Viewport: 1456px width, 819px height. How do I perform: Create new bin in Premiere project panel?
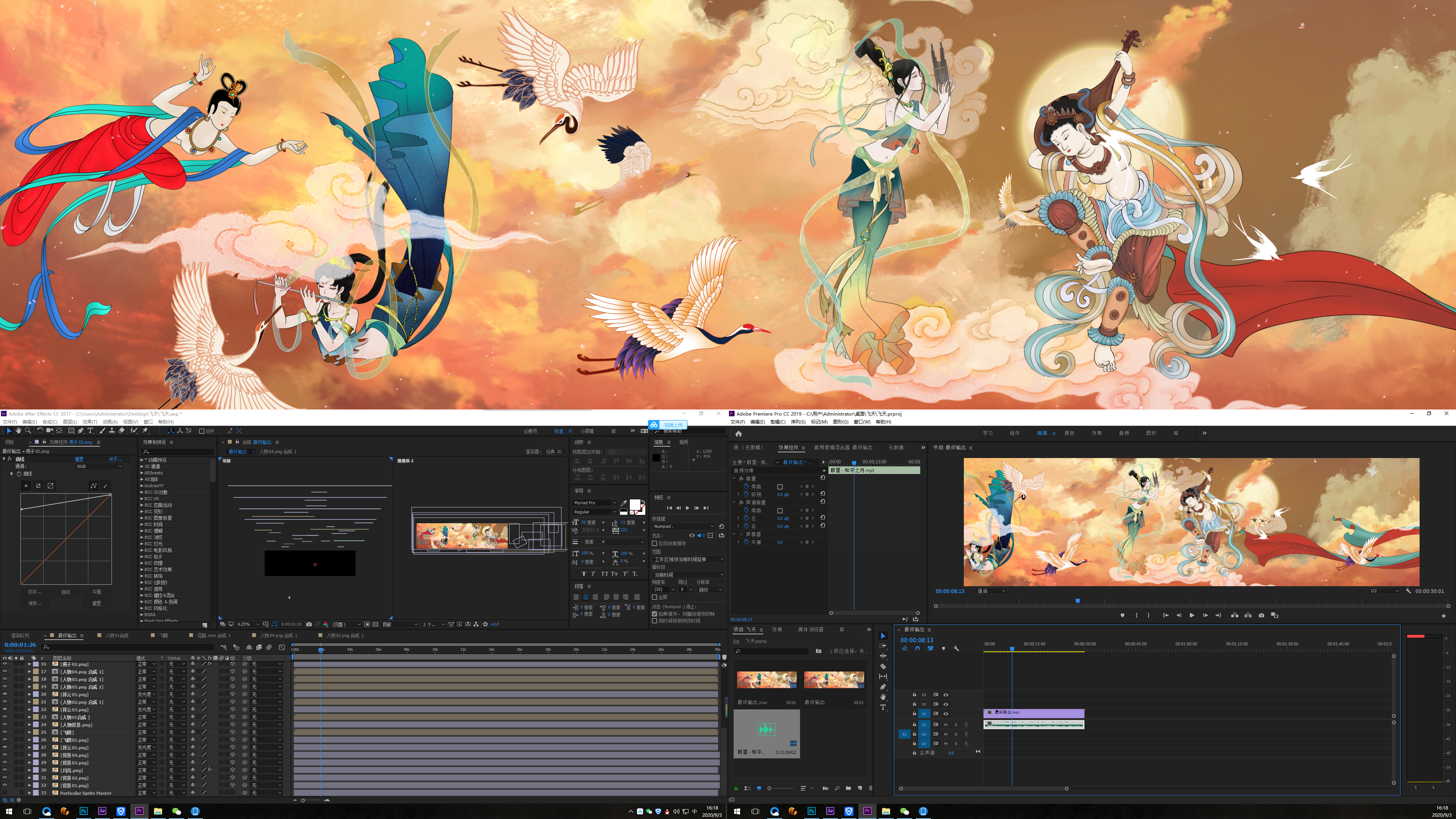[x=849, y=788]
